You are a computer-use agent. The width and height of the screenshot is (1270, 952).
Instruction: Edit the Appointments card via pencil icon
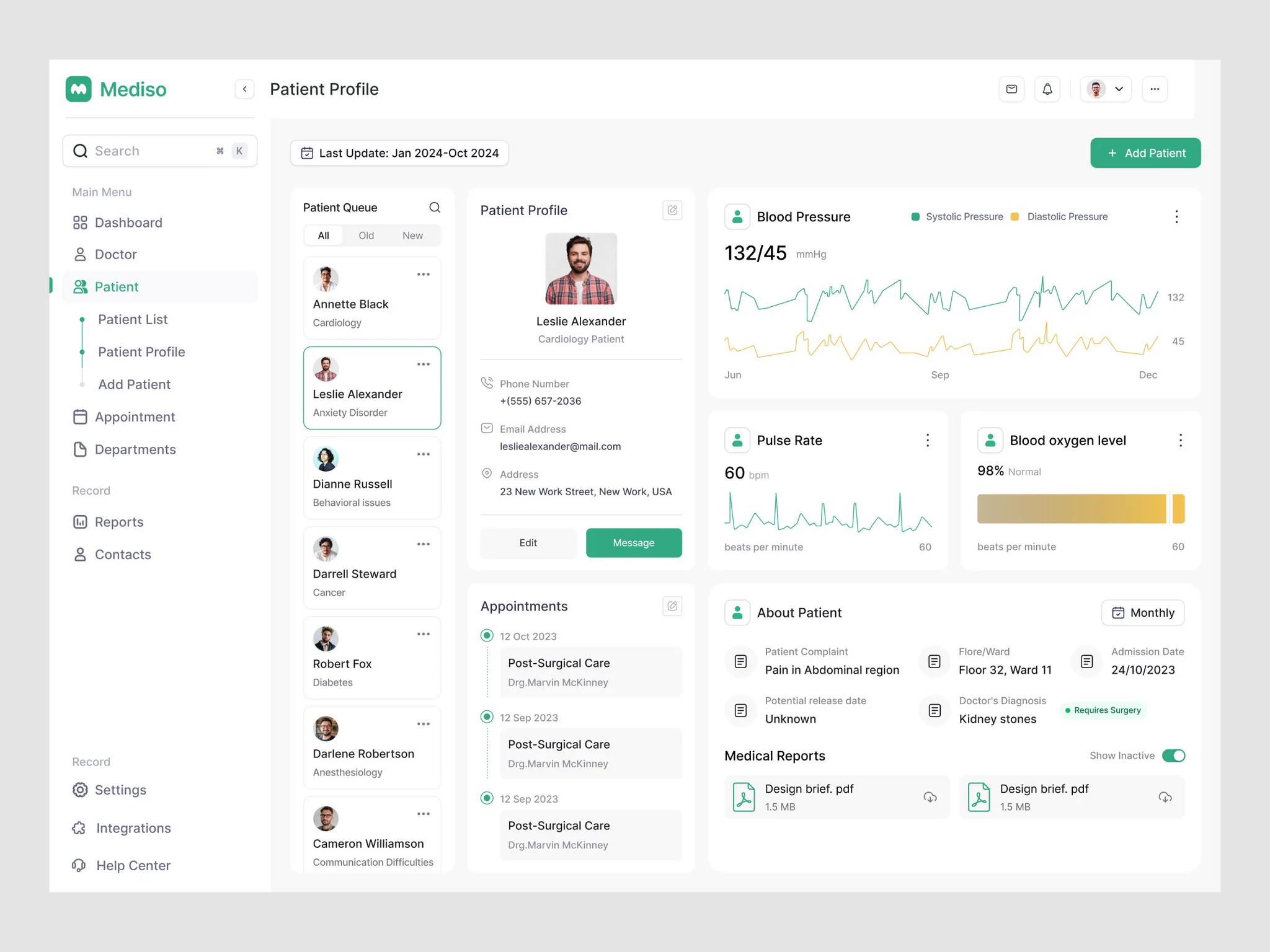tap(672, 606)
